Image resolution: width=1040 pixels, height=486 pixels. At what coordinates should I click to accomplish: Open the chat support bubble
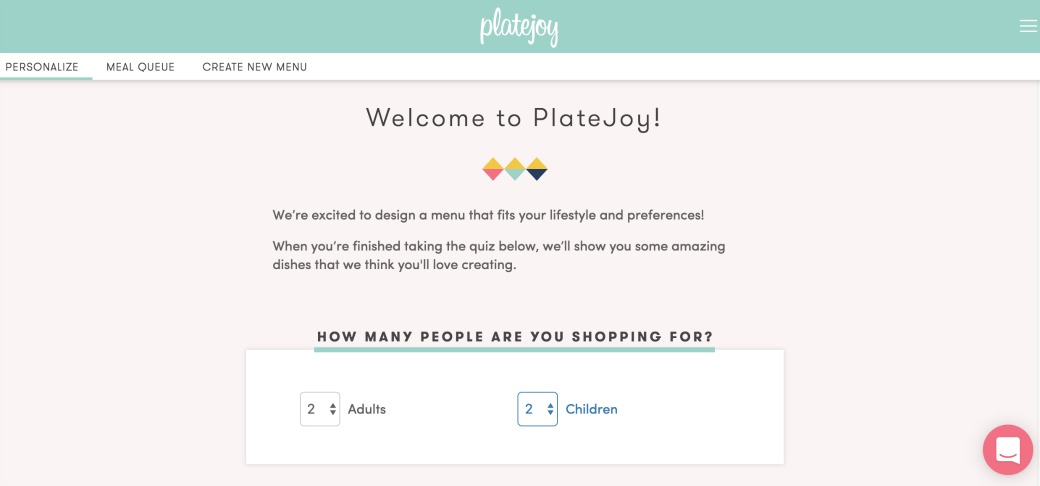1007,450
